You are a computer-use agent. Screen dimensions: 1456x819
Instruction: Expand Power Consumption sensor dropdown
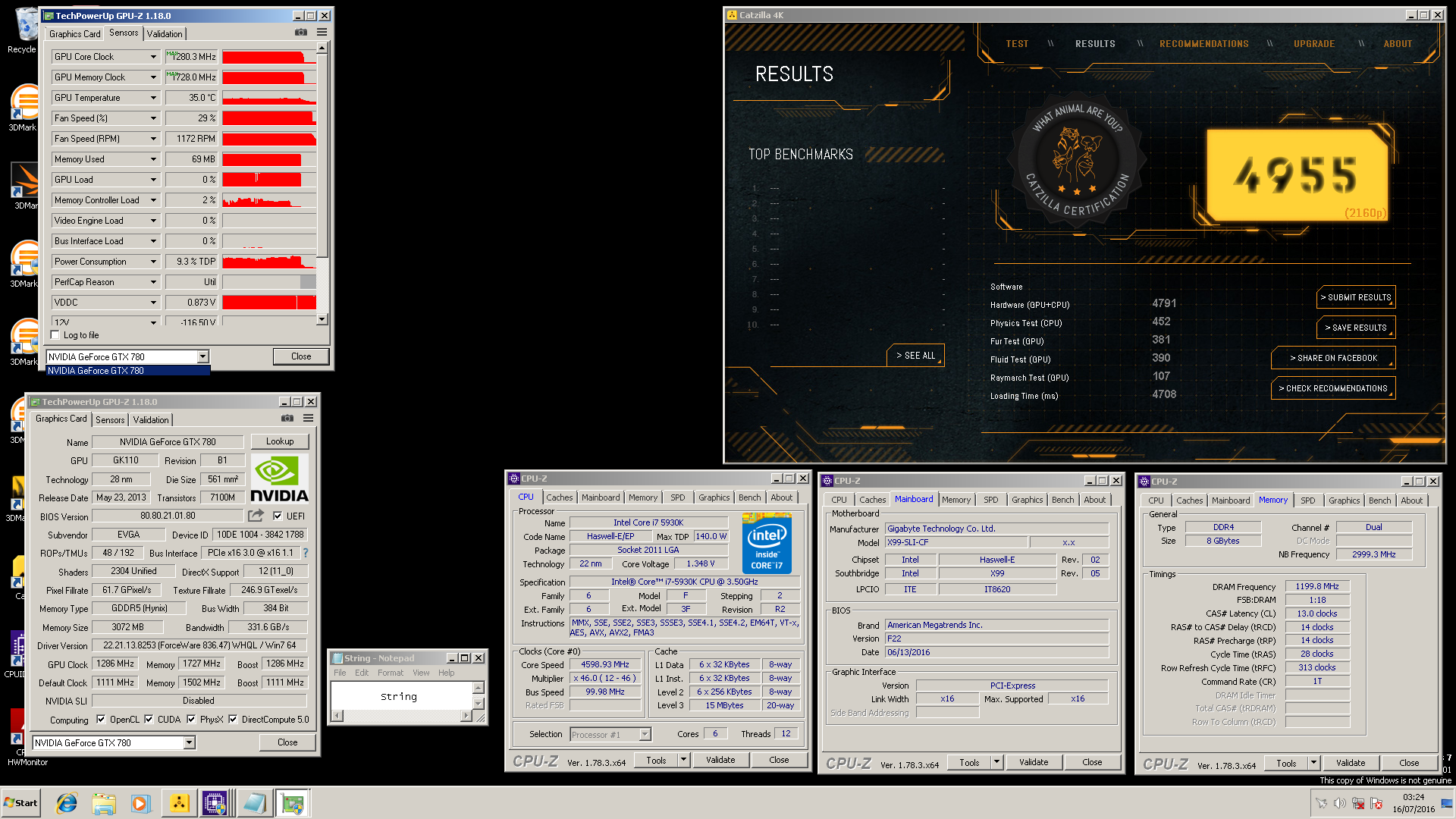[x=153, y=262]
